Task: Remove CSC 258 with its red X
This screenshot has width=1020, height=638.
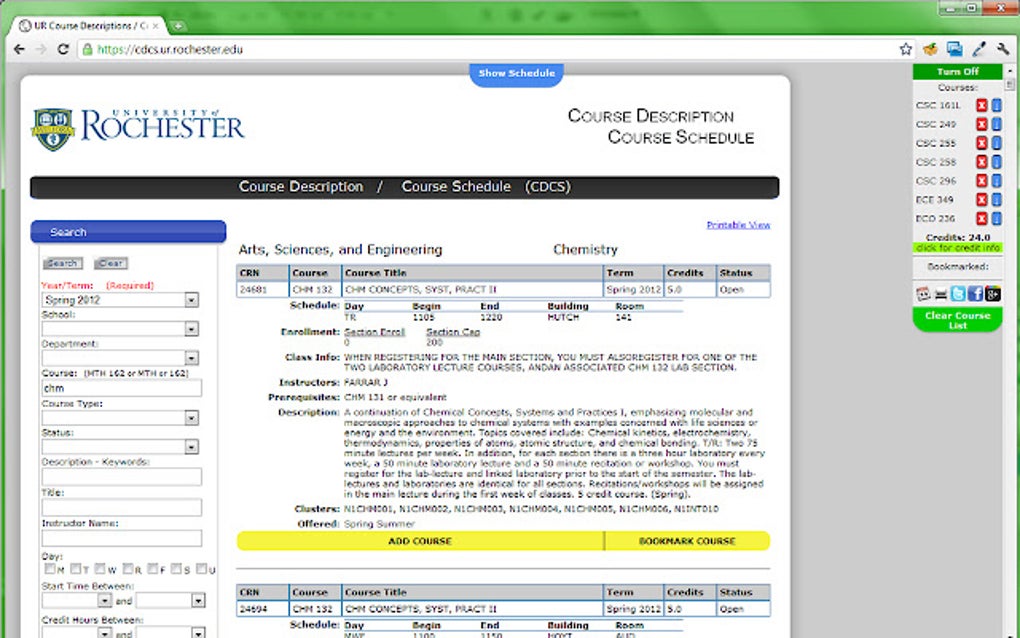Action: (x=982, y=161)
